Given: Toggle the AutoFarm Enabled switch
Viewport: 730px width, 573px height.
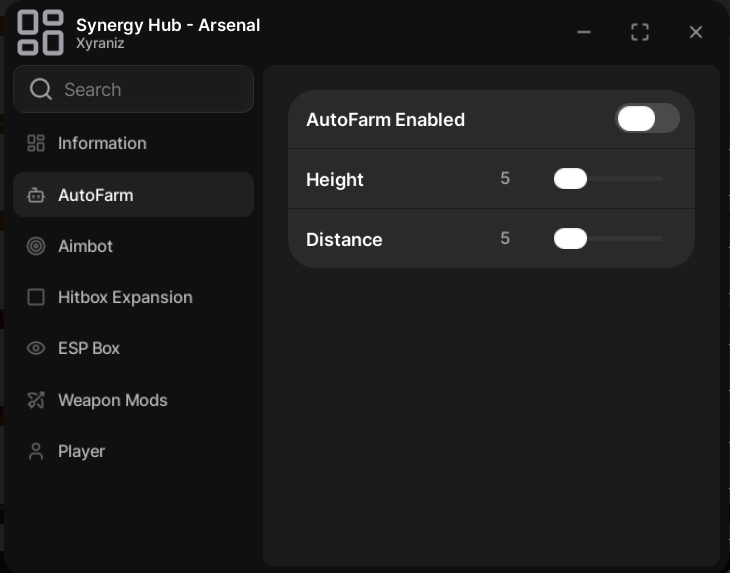Looking at the screenshot, I should 648,118.
